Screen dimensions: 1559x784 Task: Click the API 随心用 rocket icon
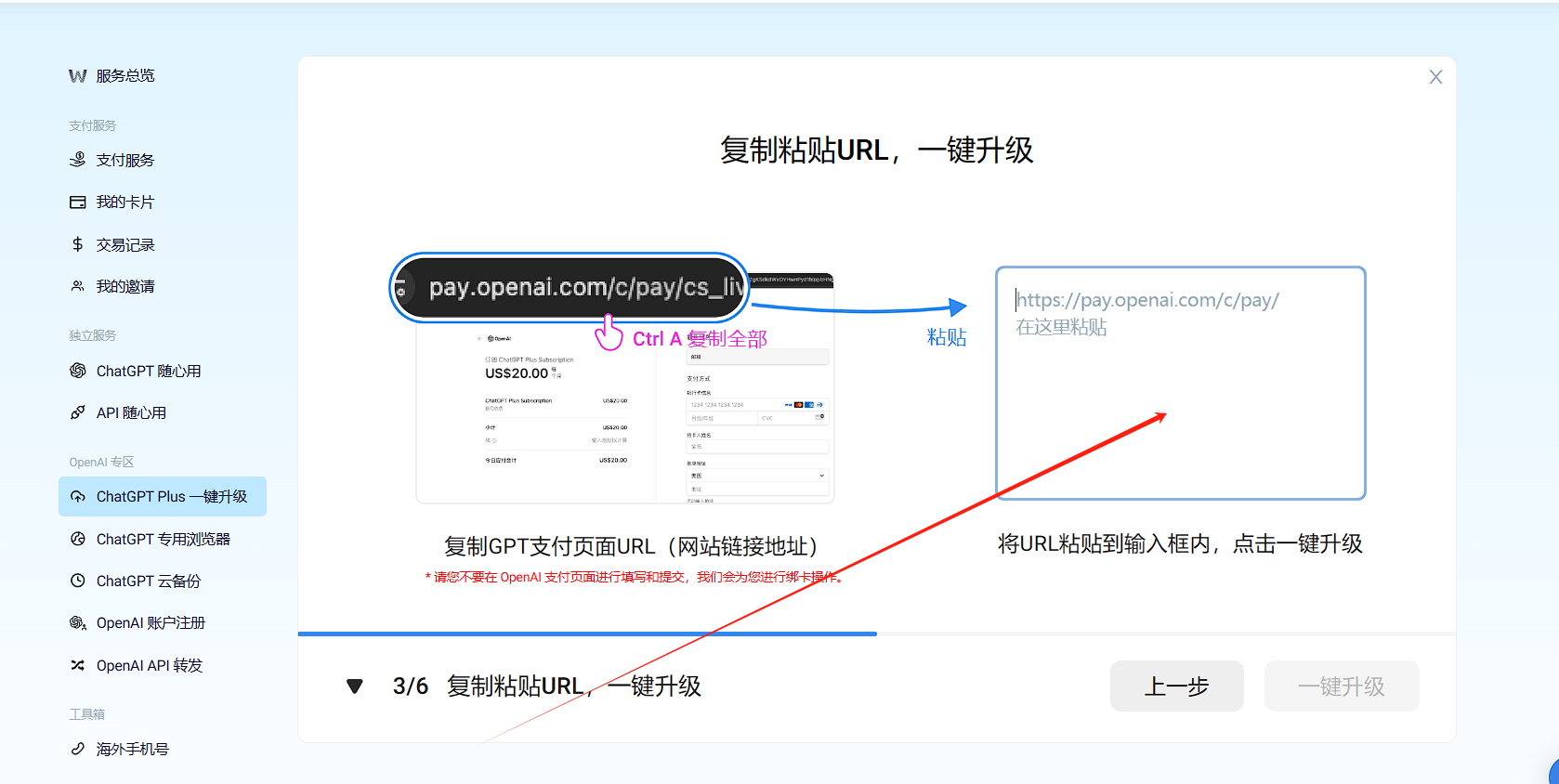pyautogui.click(x=78, y=412)
